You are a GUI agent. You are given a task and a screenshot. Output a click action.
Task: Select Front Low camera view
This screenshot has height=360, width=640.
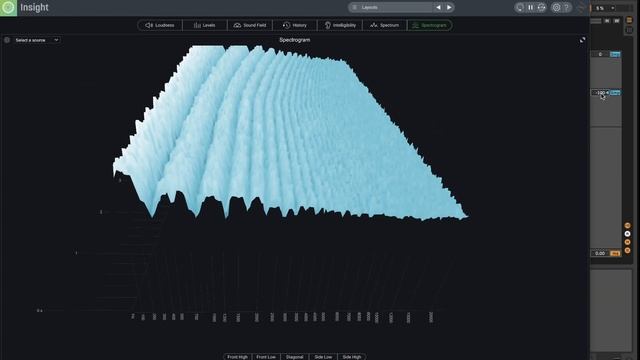(x=266, y=357)
